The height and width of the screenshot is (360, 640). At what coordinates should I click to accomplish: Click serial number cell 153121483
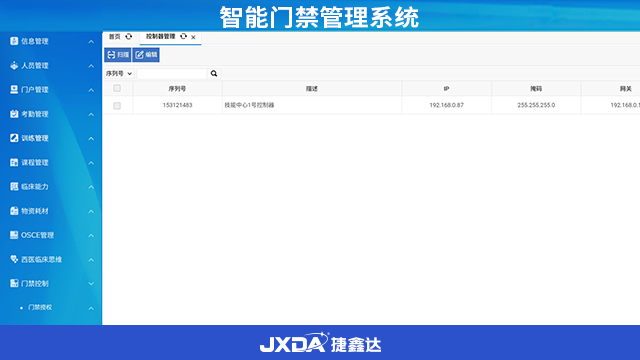pyautogui.click(x=178, y=105)
